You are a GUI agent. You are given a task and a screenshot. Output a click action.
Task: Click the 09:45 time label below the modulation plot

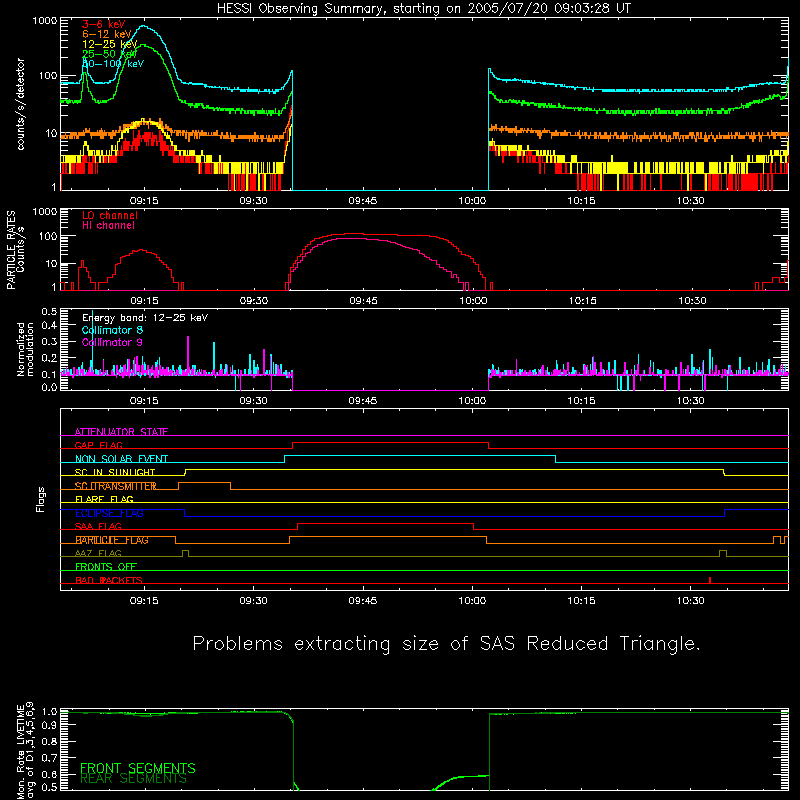[x=363, y=401]
